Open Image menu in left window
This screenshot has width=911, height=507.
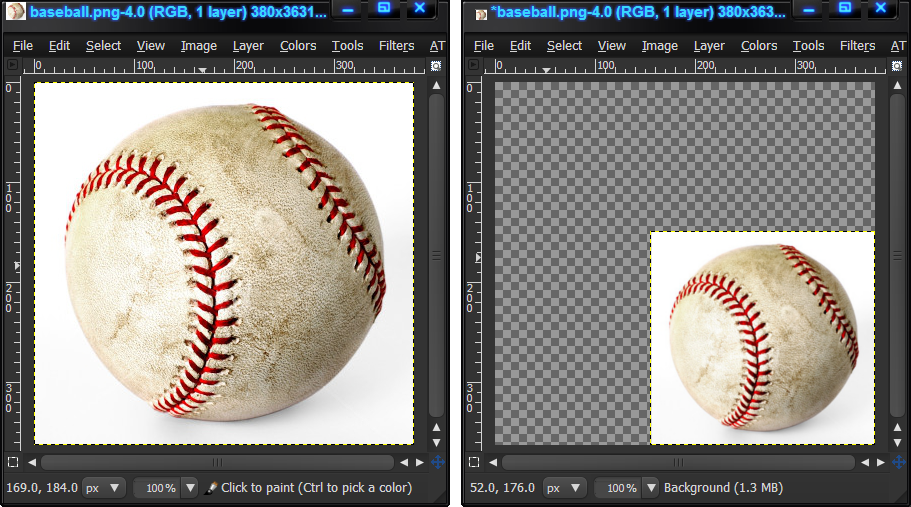tap(199, 46)
